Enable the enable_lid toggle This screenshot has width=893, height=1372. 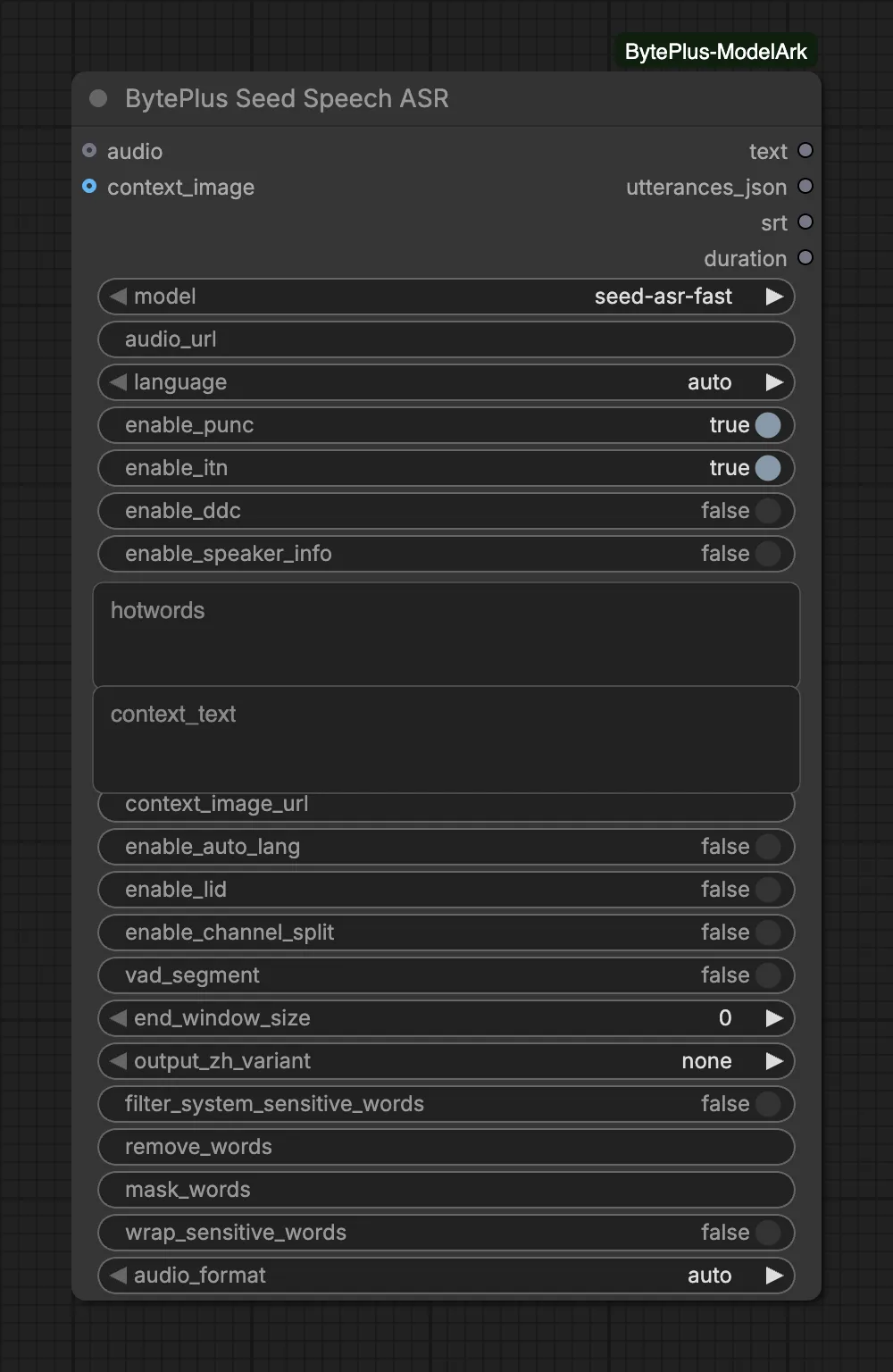point(768,890)
